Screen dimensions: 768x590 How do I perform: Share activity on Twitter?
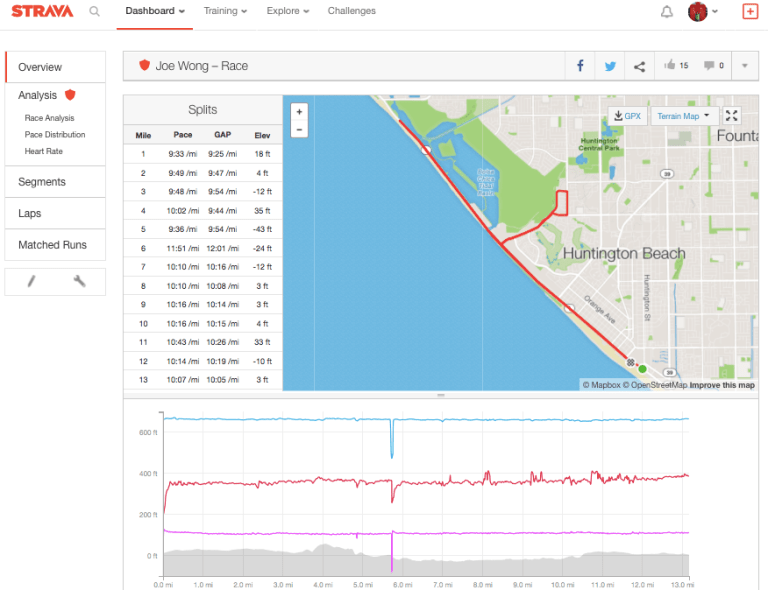point(610,67)
